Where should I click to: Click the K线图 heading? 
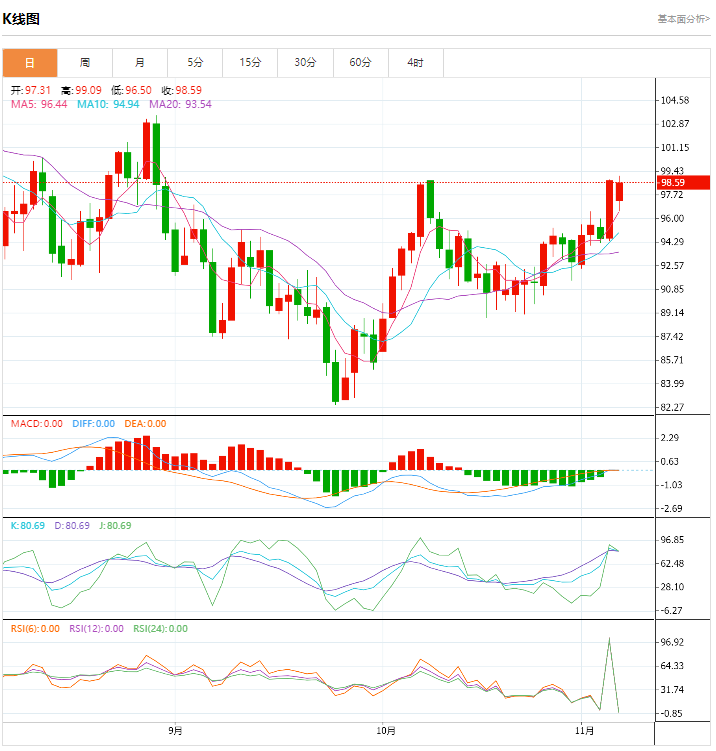(21, 19)
